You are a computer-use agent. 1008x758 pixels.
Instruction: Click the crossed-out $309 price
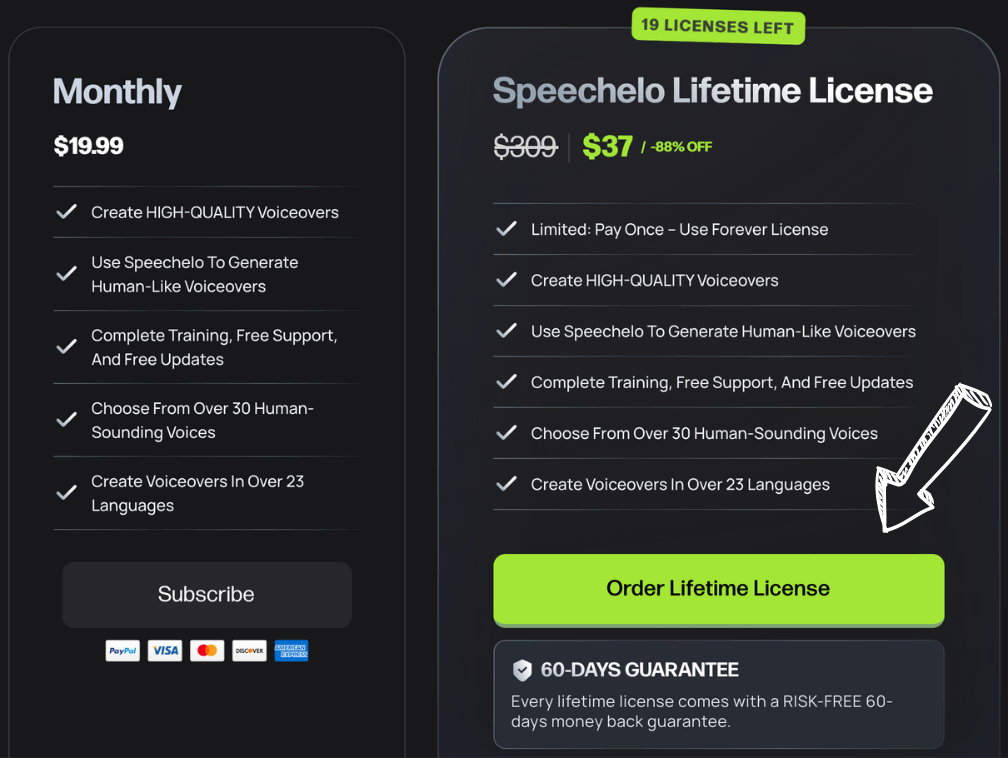click(x=525, y=147)
